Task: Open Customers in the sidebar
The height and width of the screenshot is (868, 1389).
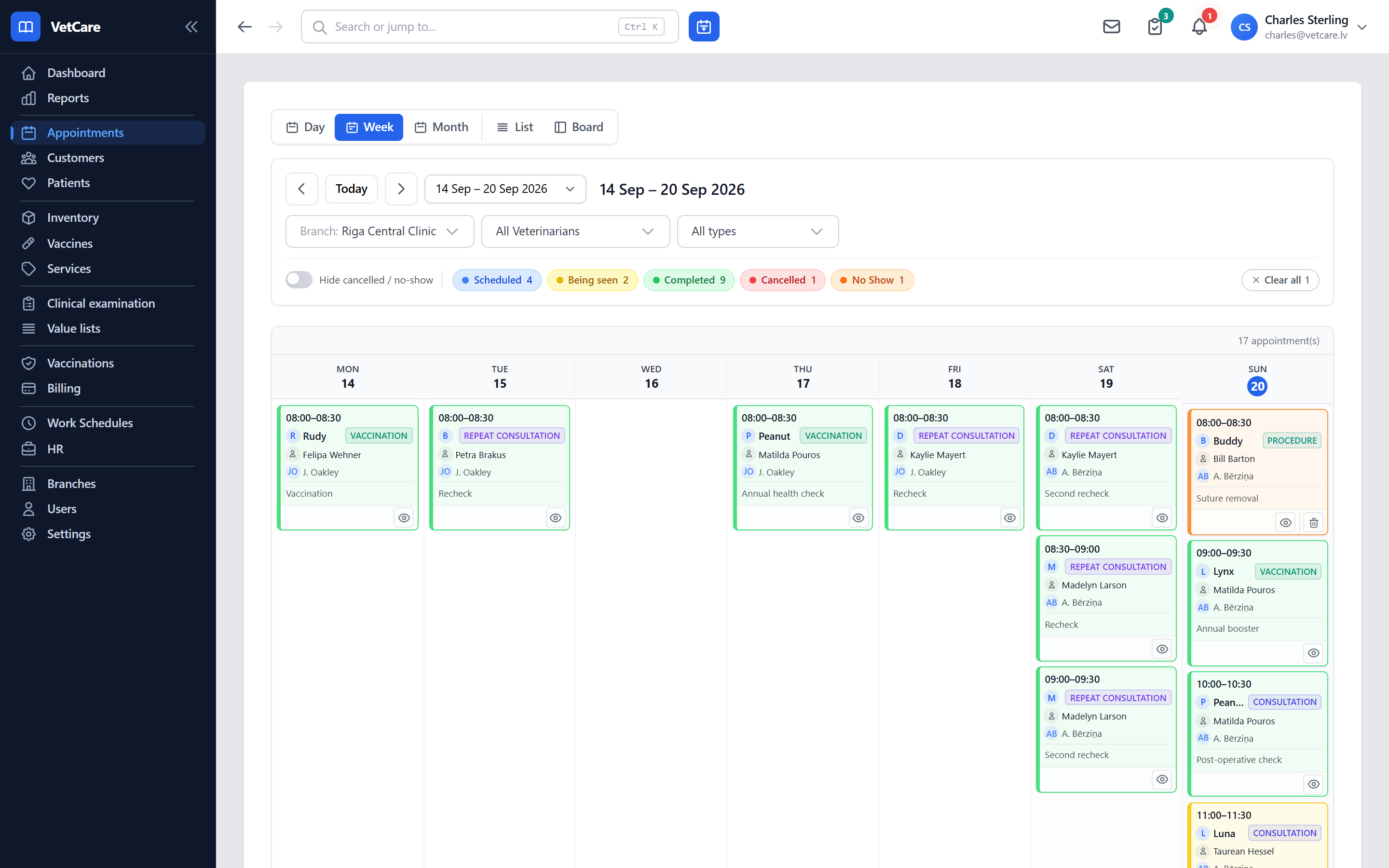Action: click(x=108, y=158)
